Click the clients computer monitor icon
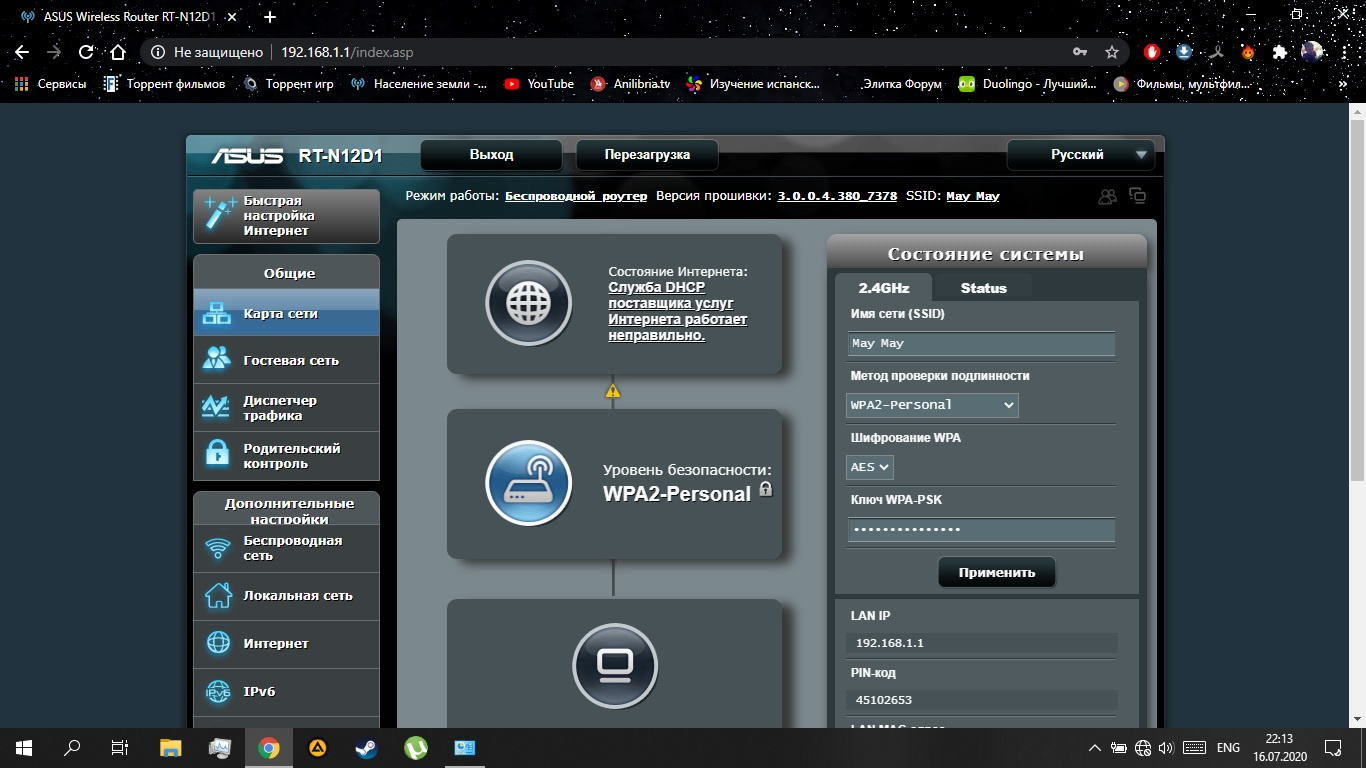1366x768 pixels. click(615, 665)
